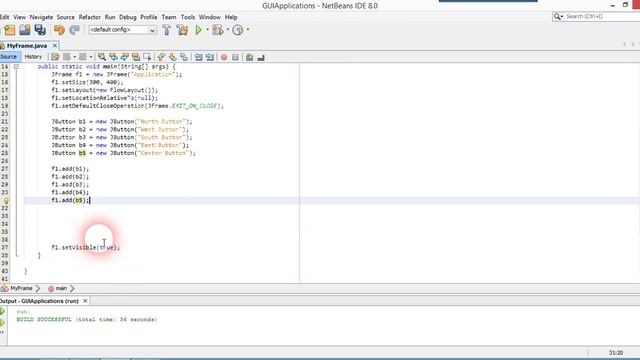Run the project with green play icon

tap(198, 30)
